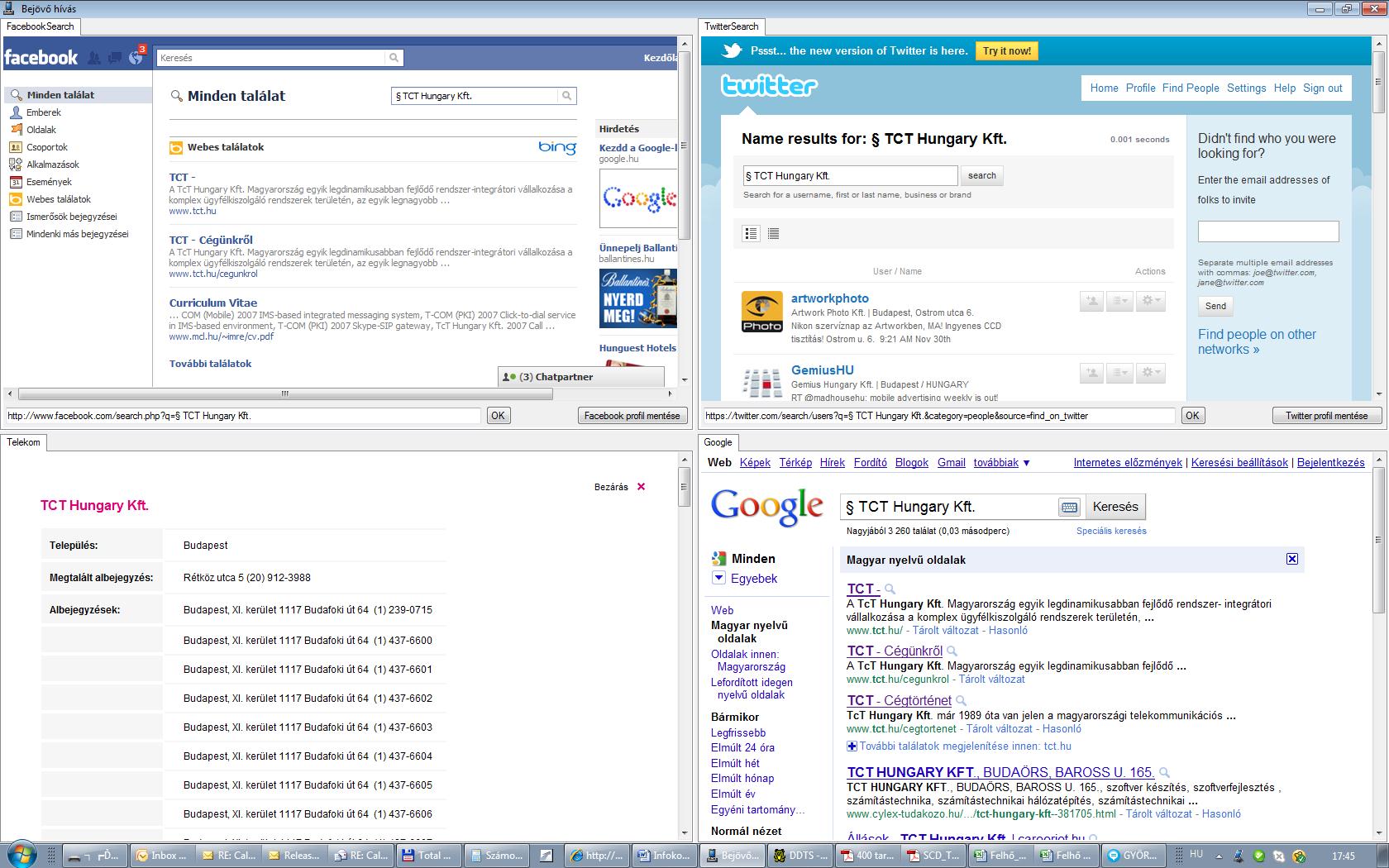Open 'Find people on other networks' link

[1257, 341]
